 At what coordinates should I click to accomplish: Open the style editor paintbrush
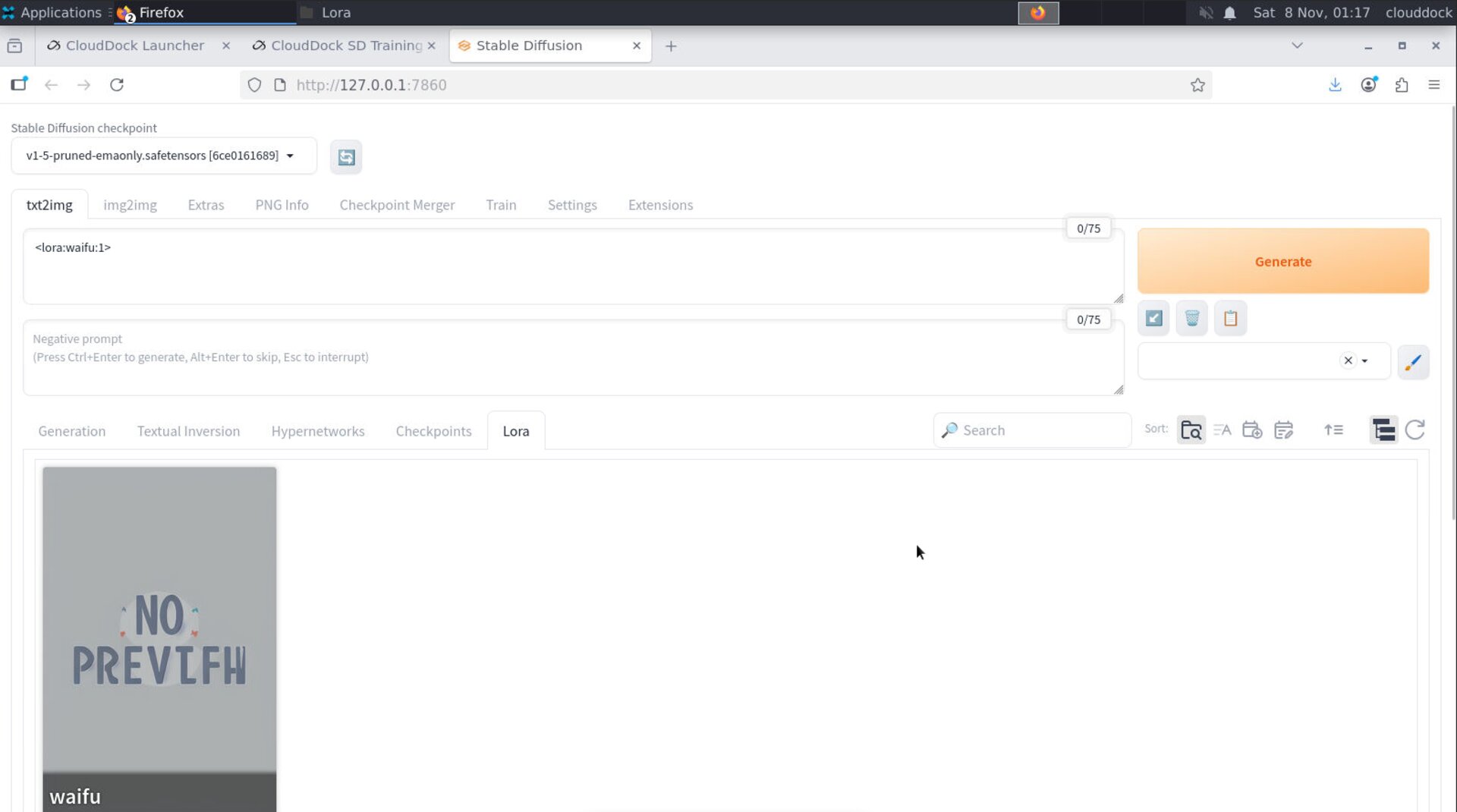tap(1413, 362)
